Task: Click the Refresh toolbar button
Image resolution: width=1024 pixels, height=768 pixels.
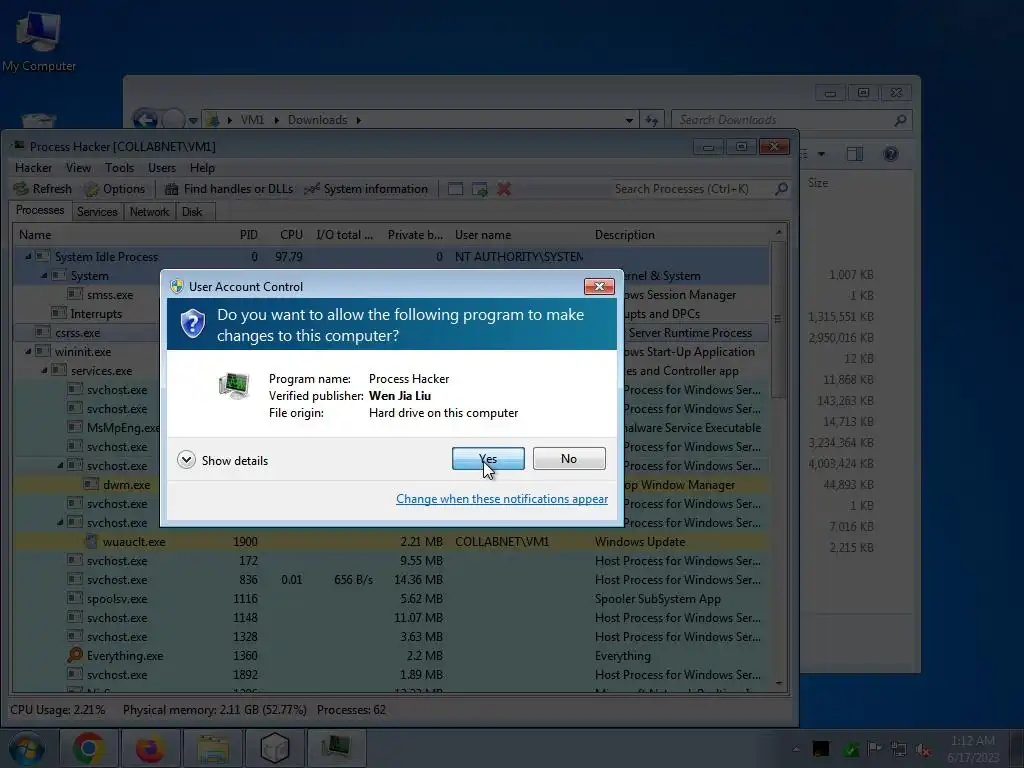Action: [43, 189]
